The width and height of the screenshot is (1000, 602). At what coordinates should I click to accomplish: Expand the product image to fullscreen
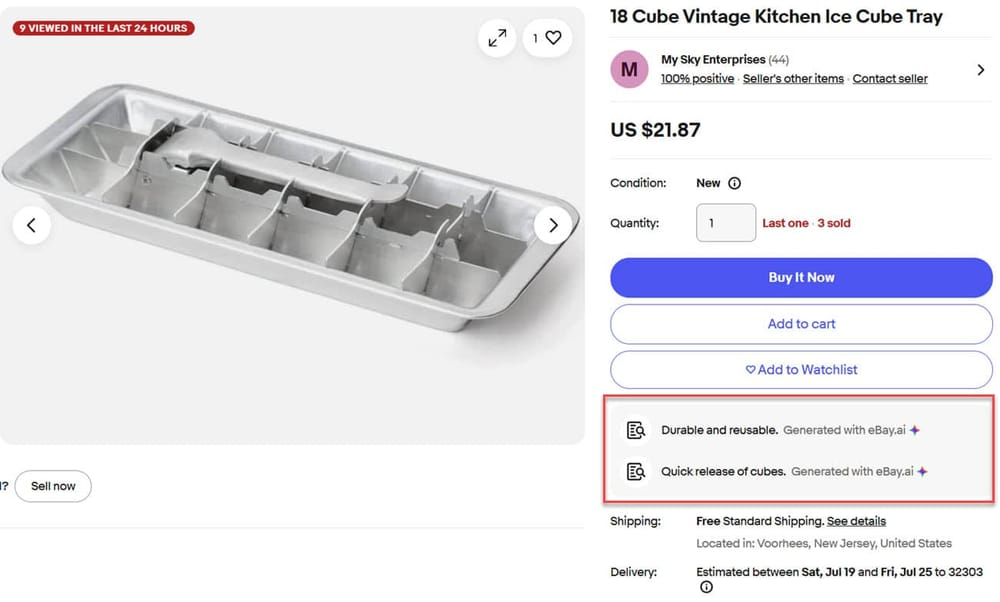[497, 38]
